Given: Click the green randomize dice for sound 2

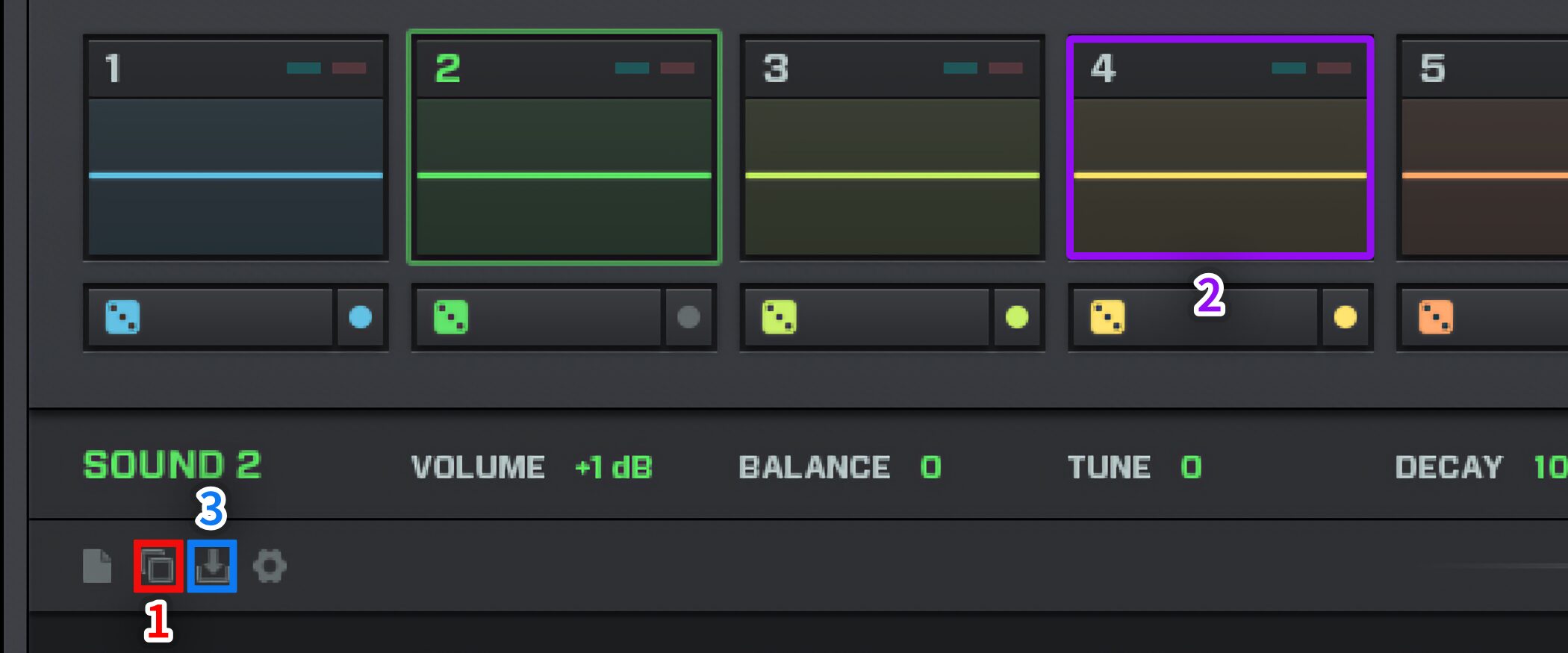Looking at the screenshot, I should 451,317.
